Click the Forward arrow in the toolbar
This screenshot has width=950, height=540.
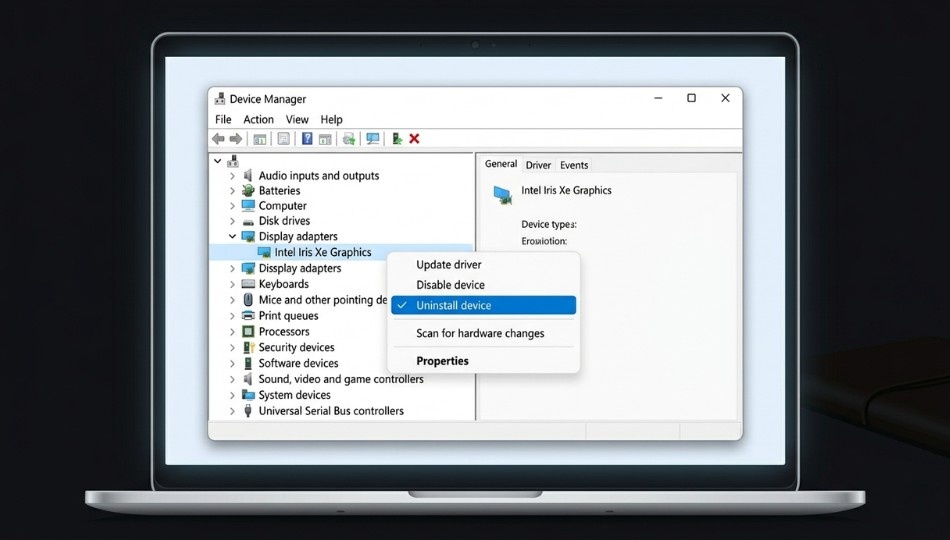pos(236,139)
